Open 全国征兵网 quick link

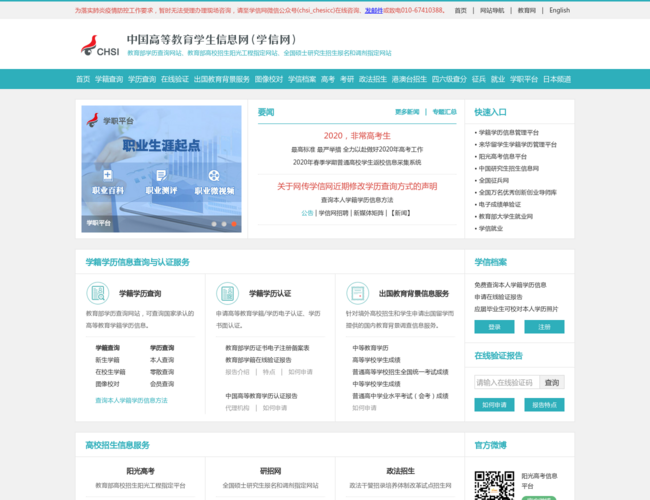click(x=494, y=181)
